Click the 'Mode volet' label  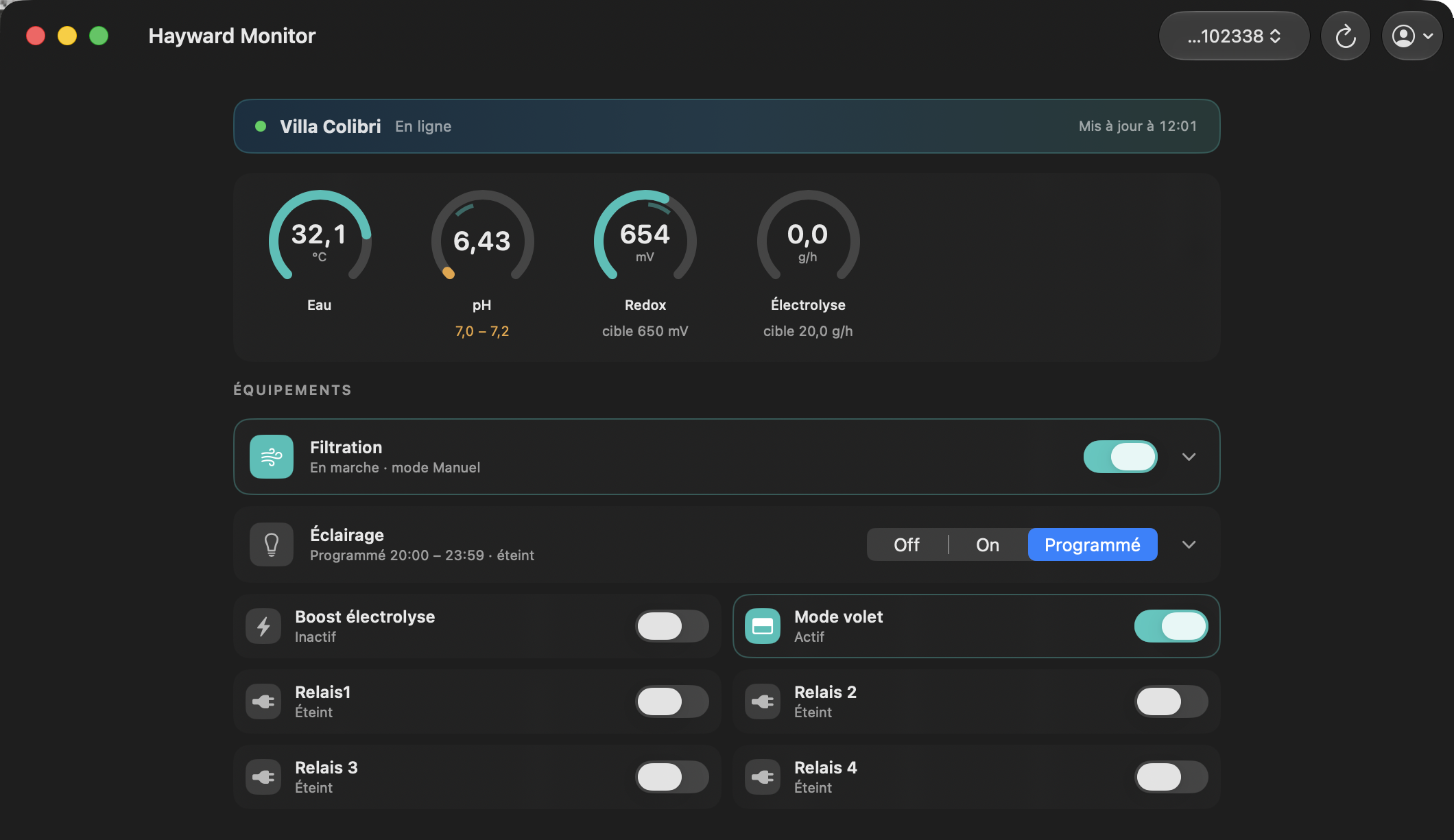pos(838,616)
